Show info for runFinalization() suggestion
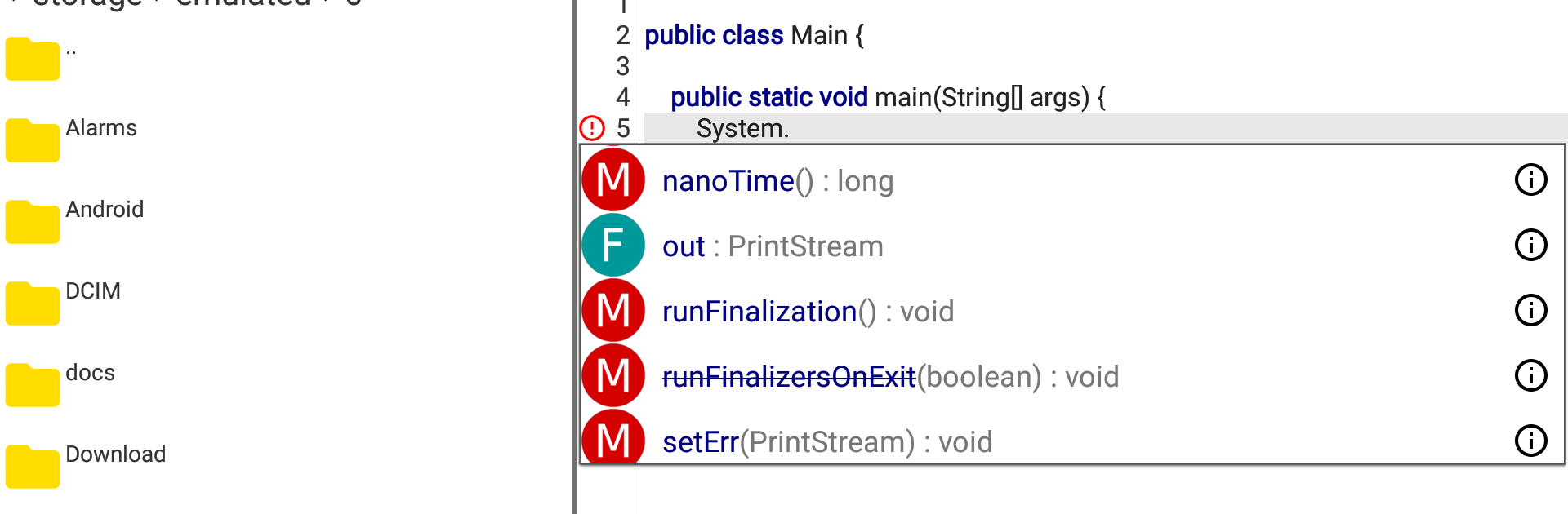Viewport: 1568px width, 514px height. point(1531,310)
